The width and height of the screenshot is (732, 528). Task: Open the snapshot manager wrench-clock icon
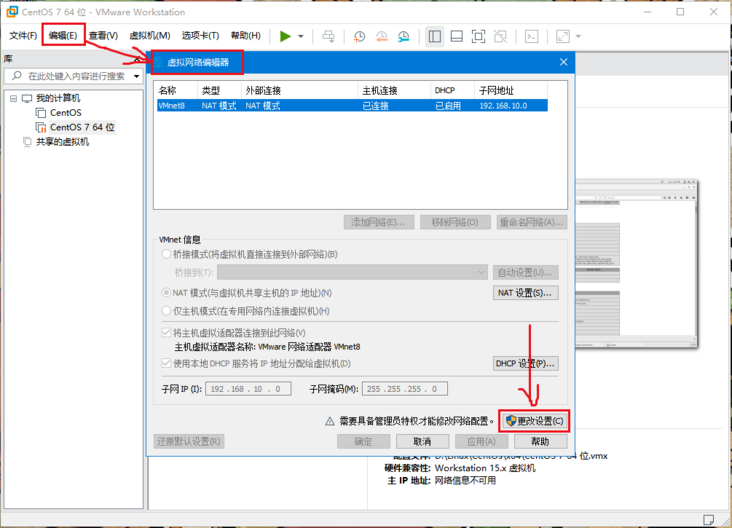(403, 36)
